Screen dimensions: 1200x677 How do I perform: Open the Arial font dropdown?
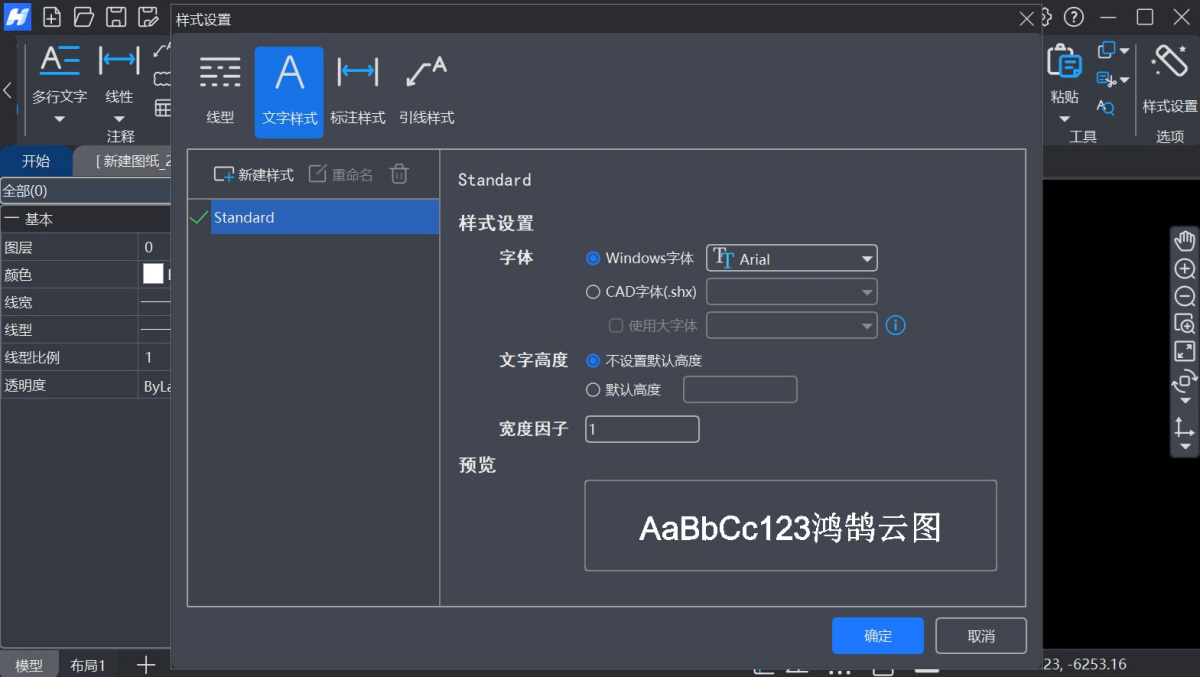point(792,258)
